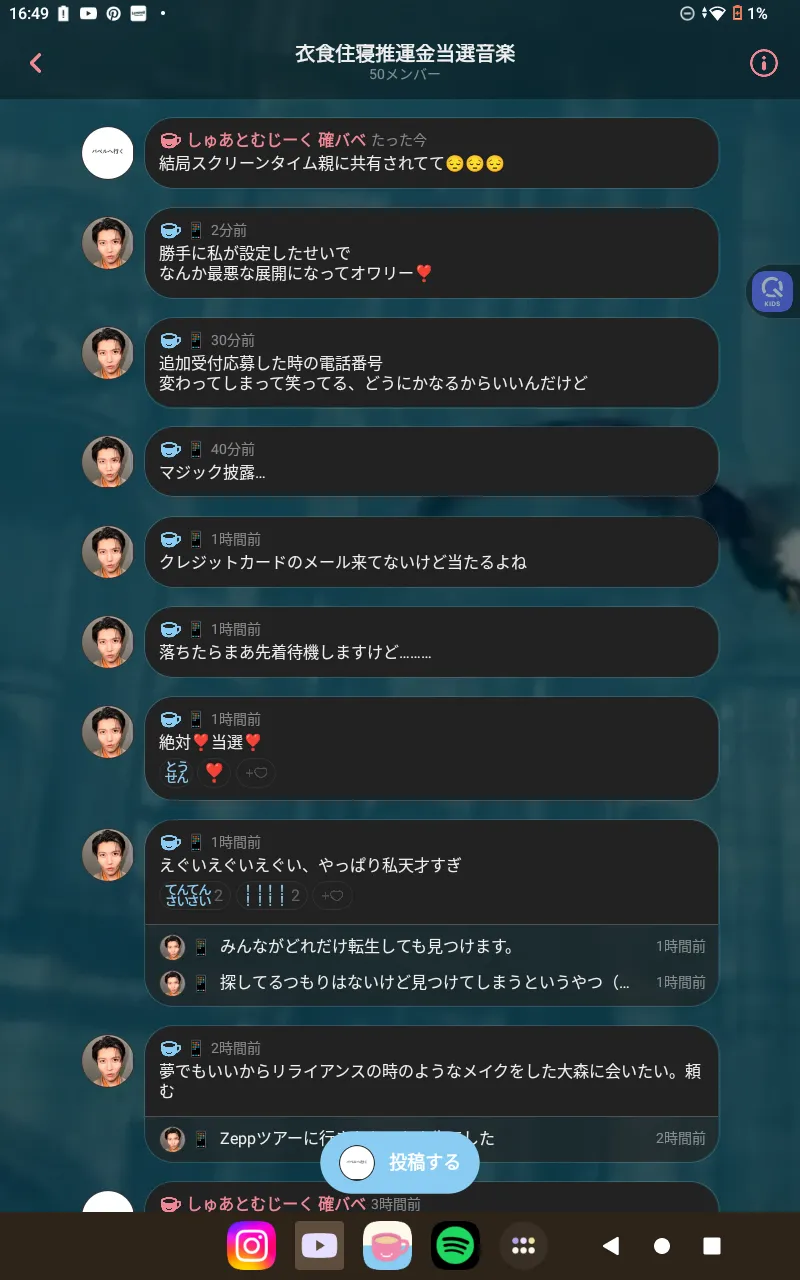Toggle the blue bars reaction with count 2
The height and width of the screenshot is (1280, 800).
pos(271,896)
